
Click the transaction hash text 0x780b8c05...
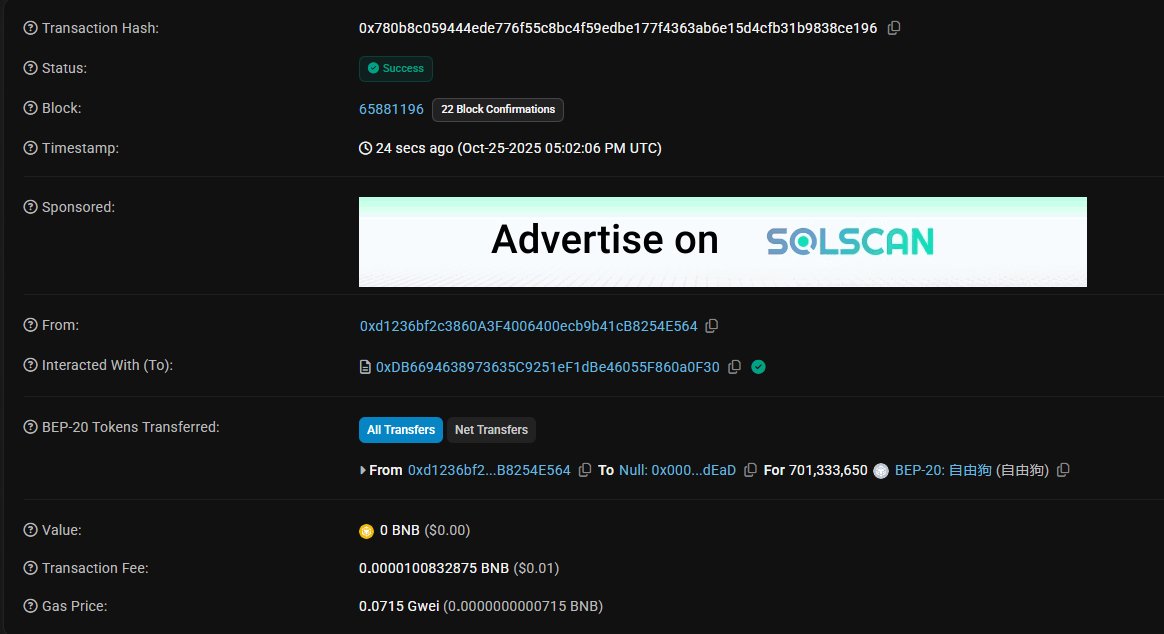[618, 28]
